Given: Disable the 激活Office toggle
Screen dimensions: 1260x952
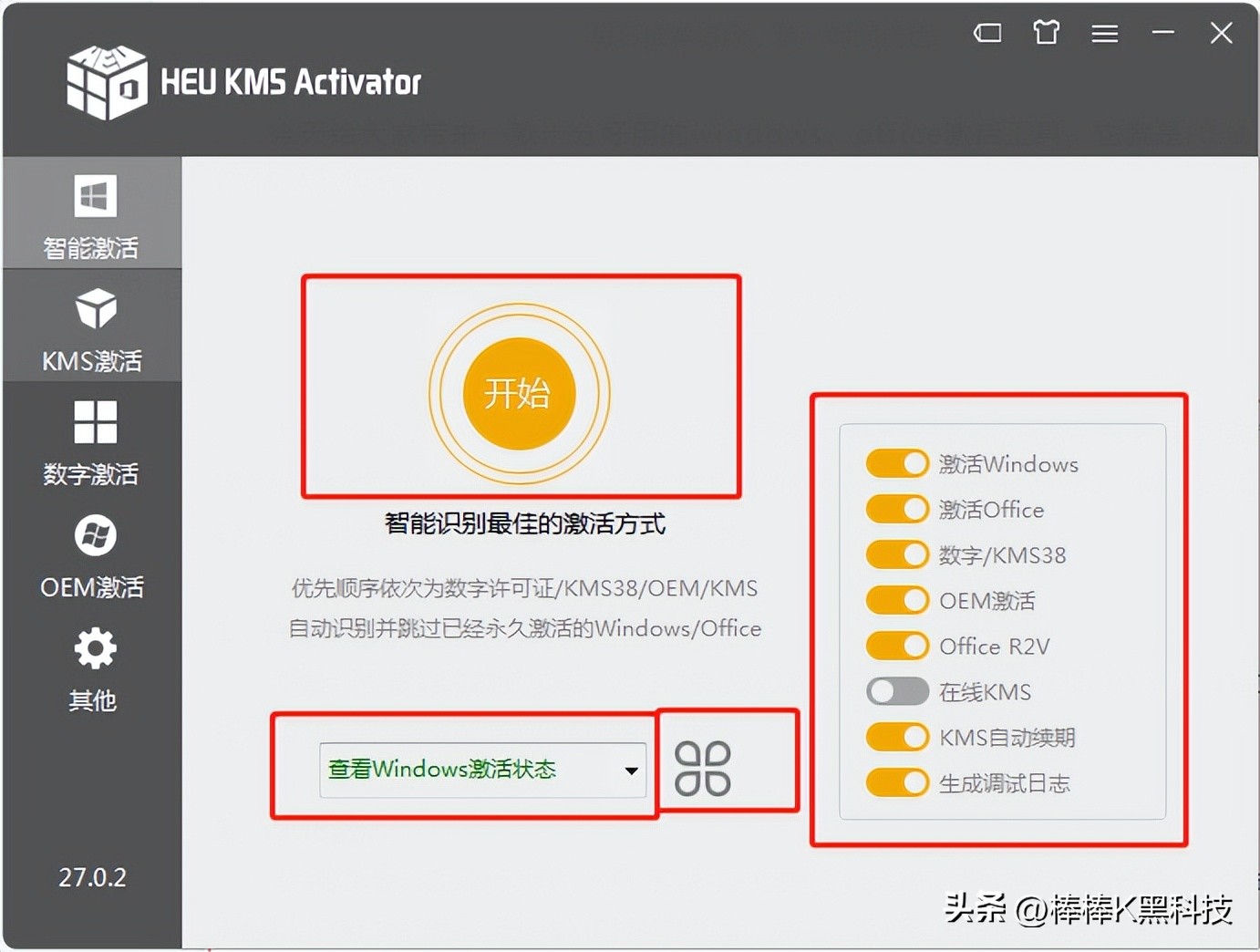Looking at the screenshot, I should click(896, 509).
